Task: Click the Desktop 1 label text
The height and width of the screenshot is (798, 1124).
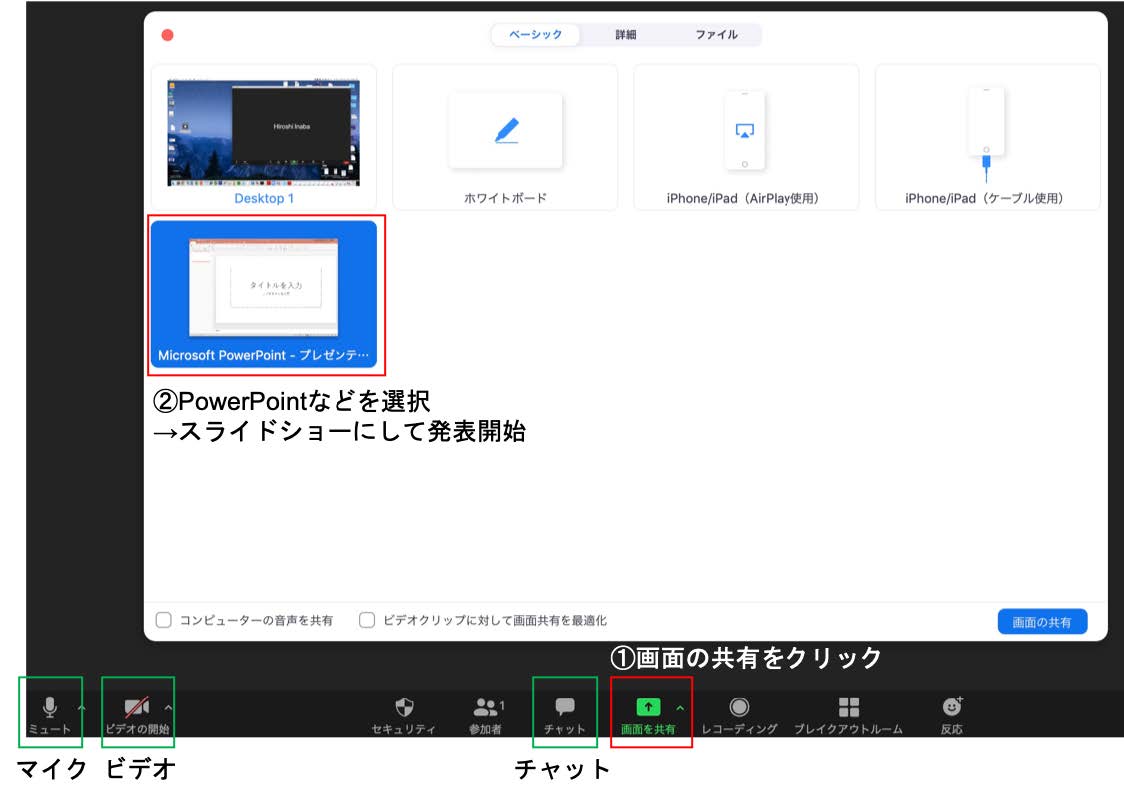Action: pyautogui.click(x=264, y=199)
